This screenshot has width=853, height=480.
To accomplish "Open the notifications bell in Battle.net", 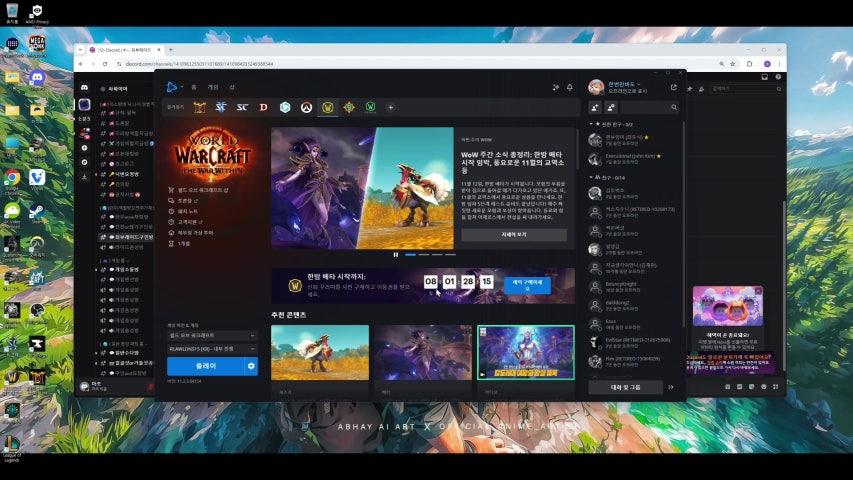I will coord(570,87).
